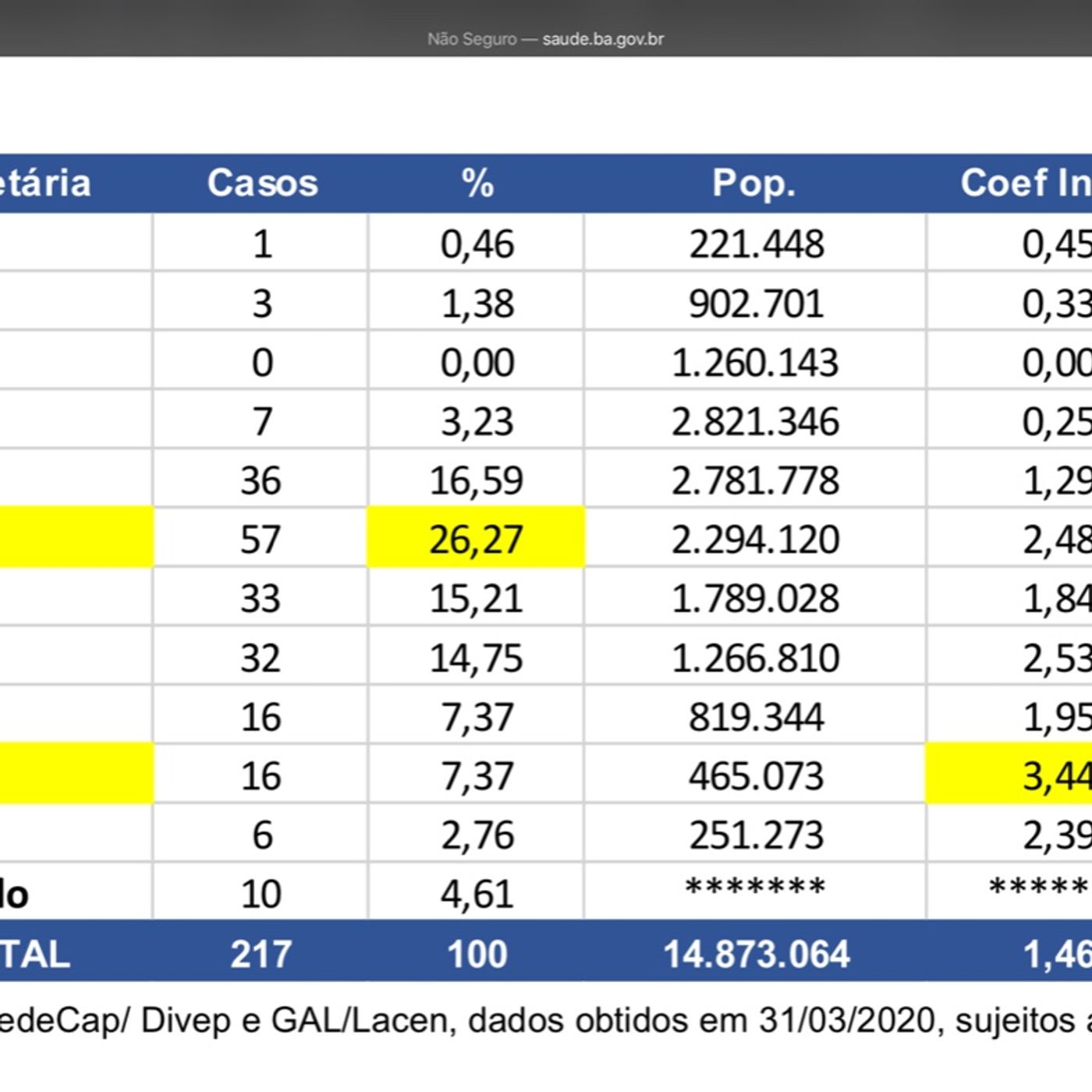Select the population cell 221.448

[x=755, y=244]
